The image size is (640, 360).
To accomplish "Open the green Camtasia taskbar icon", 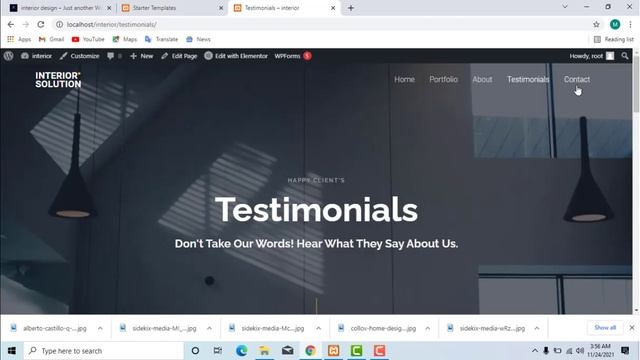I will click(356, 351).
